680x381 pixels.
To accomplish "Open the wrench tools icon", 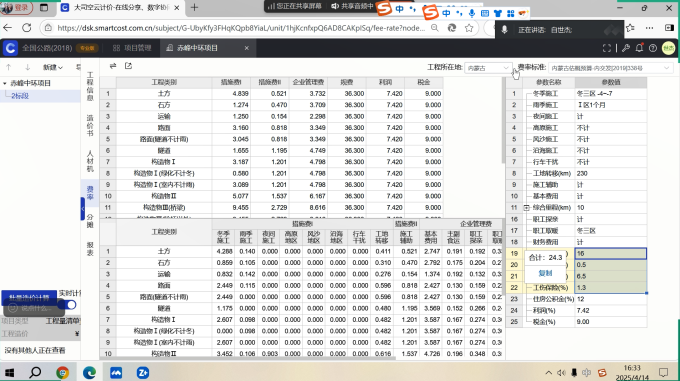I will 625,48.
